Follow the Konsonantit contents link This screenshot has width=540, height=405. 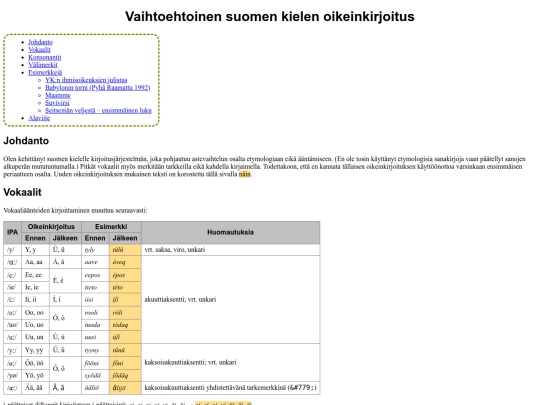click(45, 57)
